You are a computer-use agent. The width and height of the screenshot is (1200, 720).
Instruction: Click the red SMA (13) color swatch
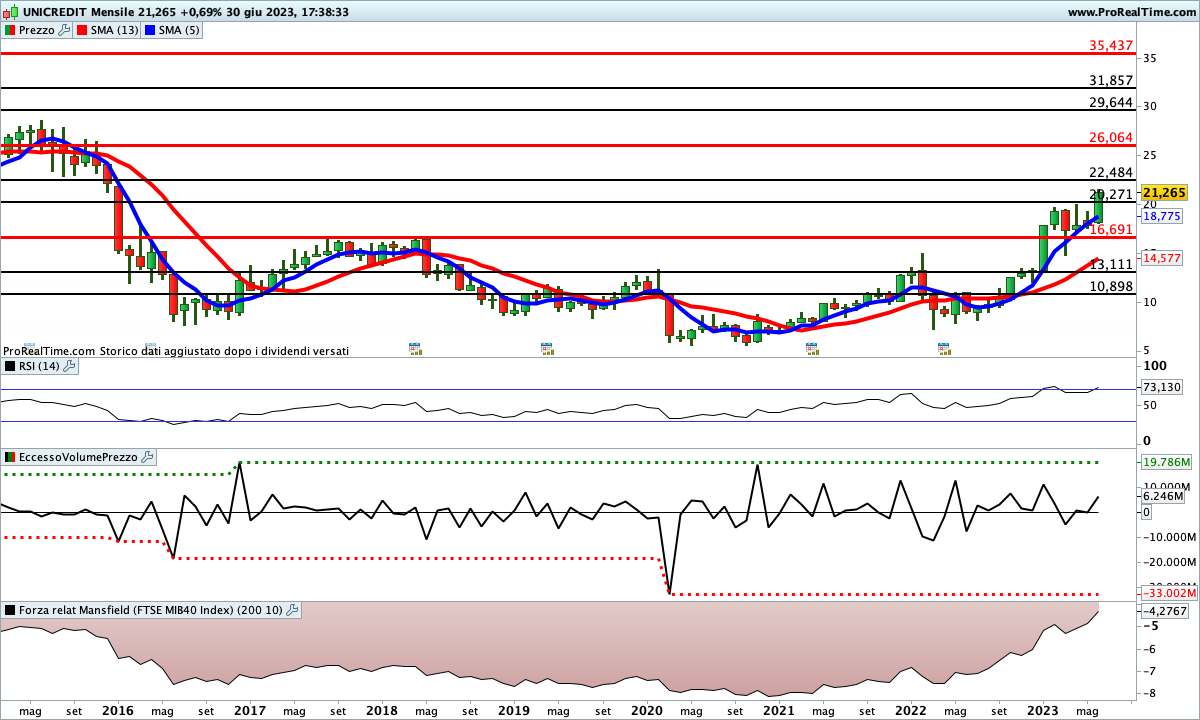[x=82, y=30]
